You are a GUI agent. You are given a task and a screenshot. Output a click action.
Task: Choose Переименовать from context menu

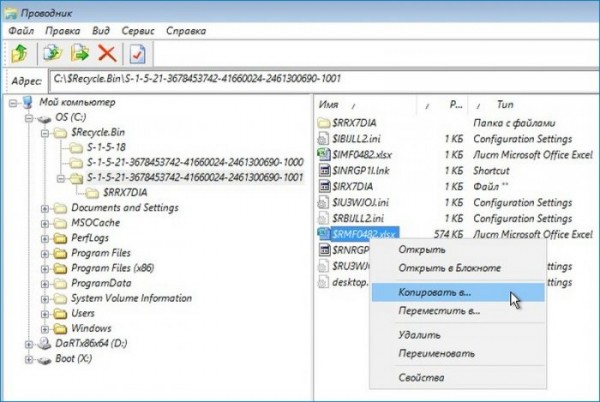(458, 353)
